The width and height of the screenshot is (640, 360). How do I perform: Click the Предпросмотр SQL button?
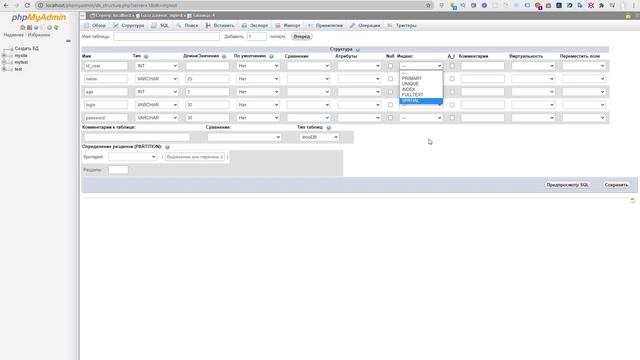click(x=568, y=185)
